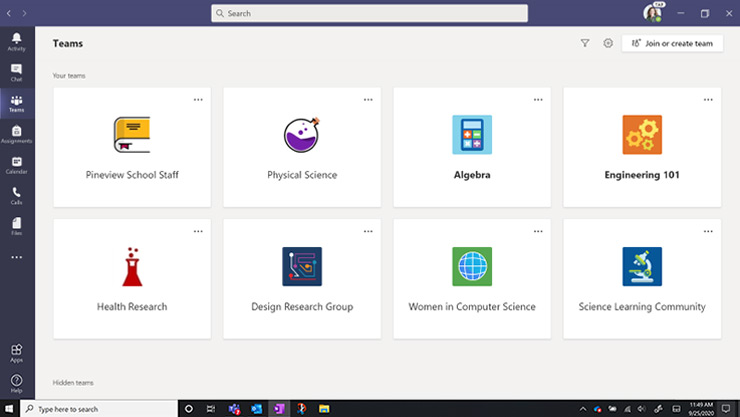Open Calendar from the left rail
The height and width of the screenshot is (417, 740).
(16, 164)
